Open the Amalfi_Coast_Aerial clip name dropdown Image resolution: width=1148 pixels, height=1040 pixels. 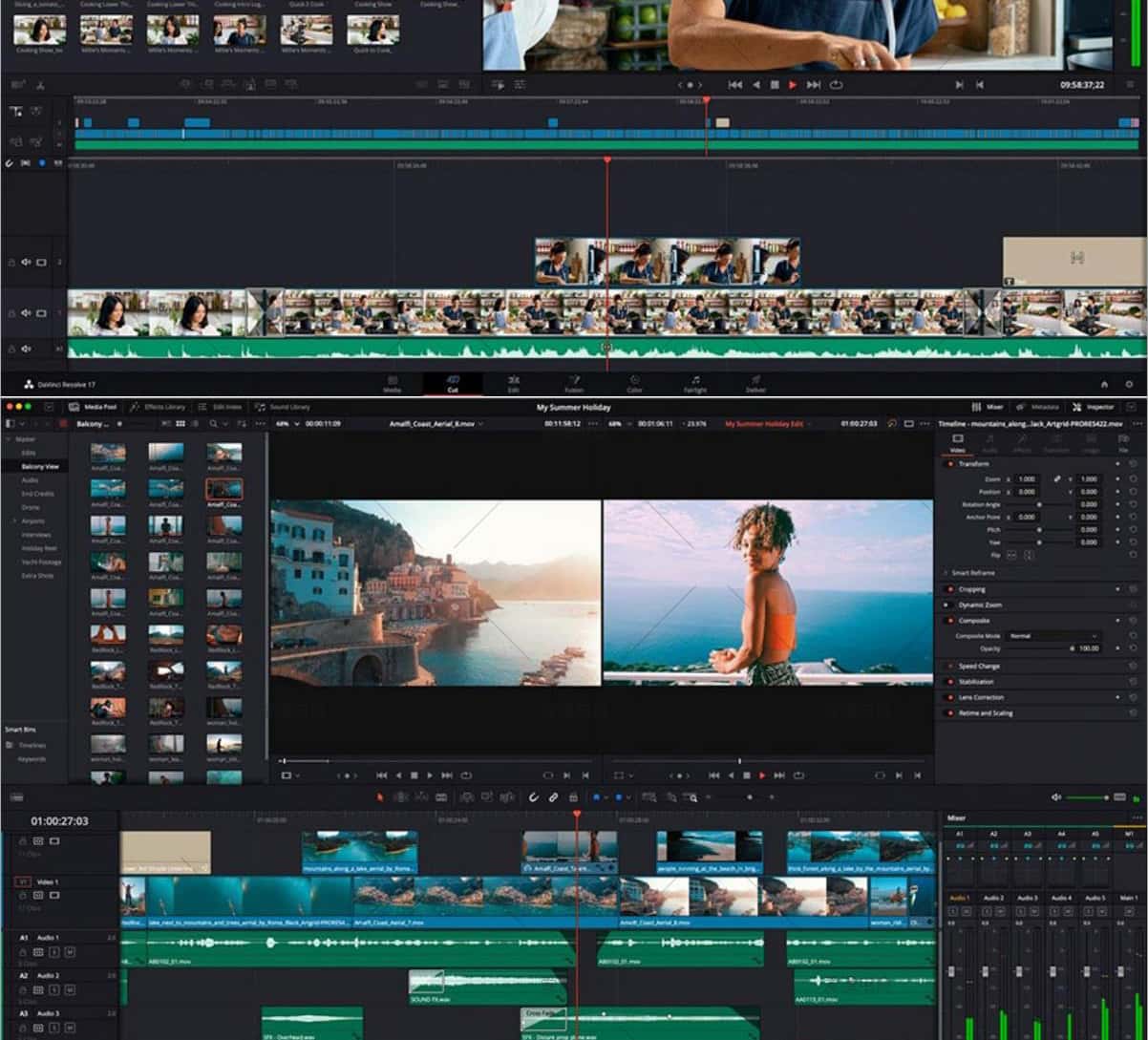point(436,423)
